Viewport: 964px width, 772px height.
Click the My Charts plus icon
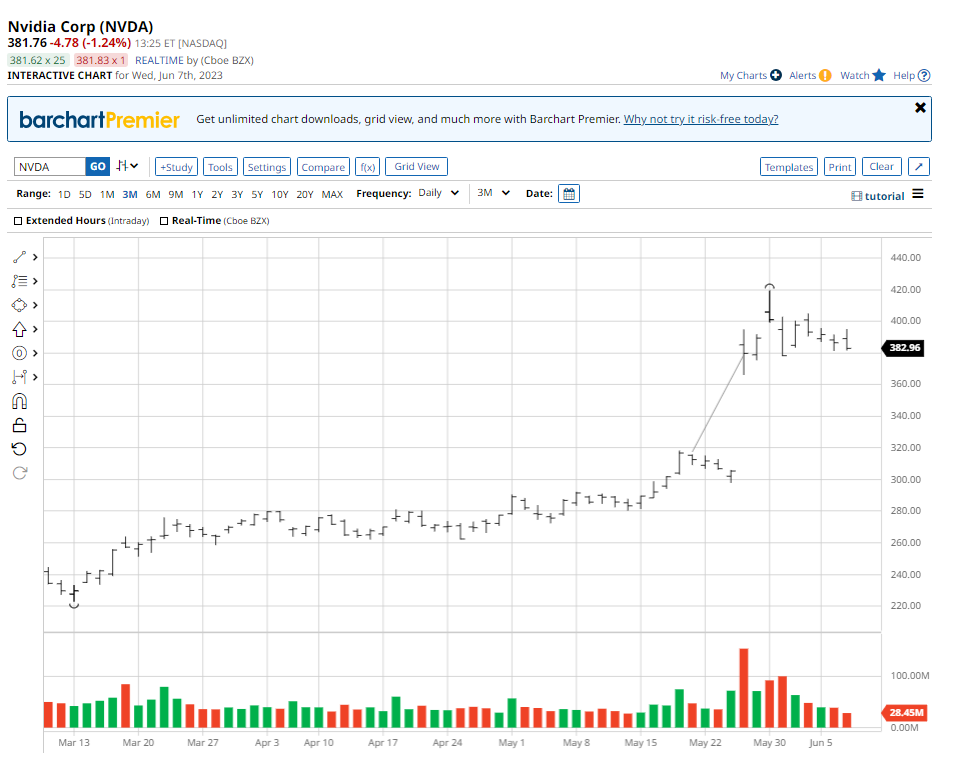[776, 75]
